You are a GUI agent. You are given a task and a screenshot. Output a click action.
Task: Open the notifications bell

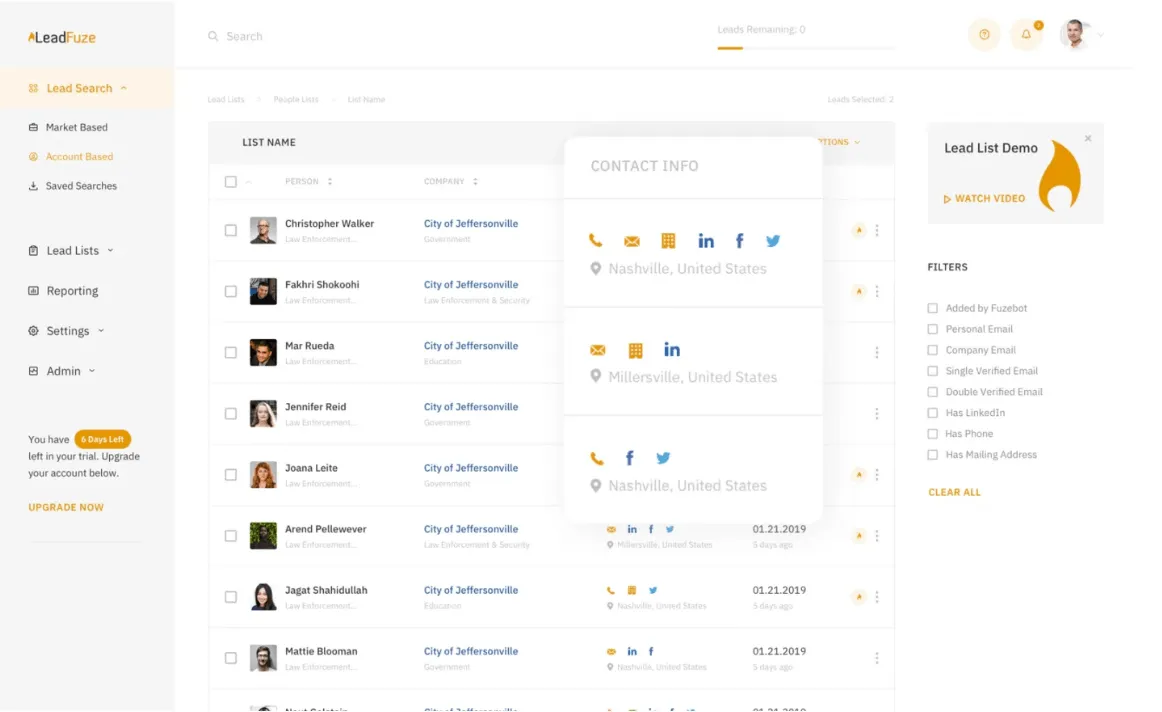pos(1026,35)
